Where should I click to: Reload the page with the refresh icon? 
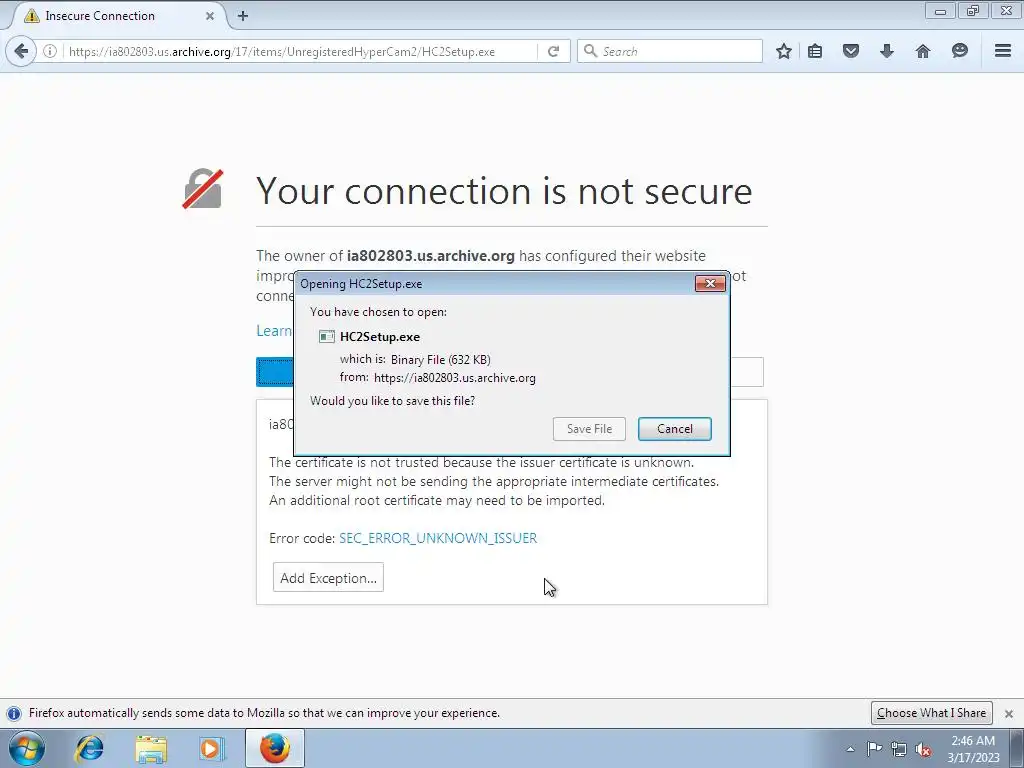[x=553, y=52]
